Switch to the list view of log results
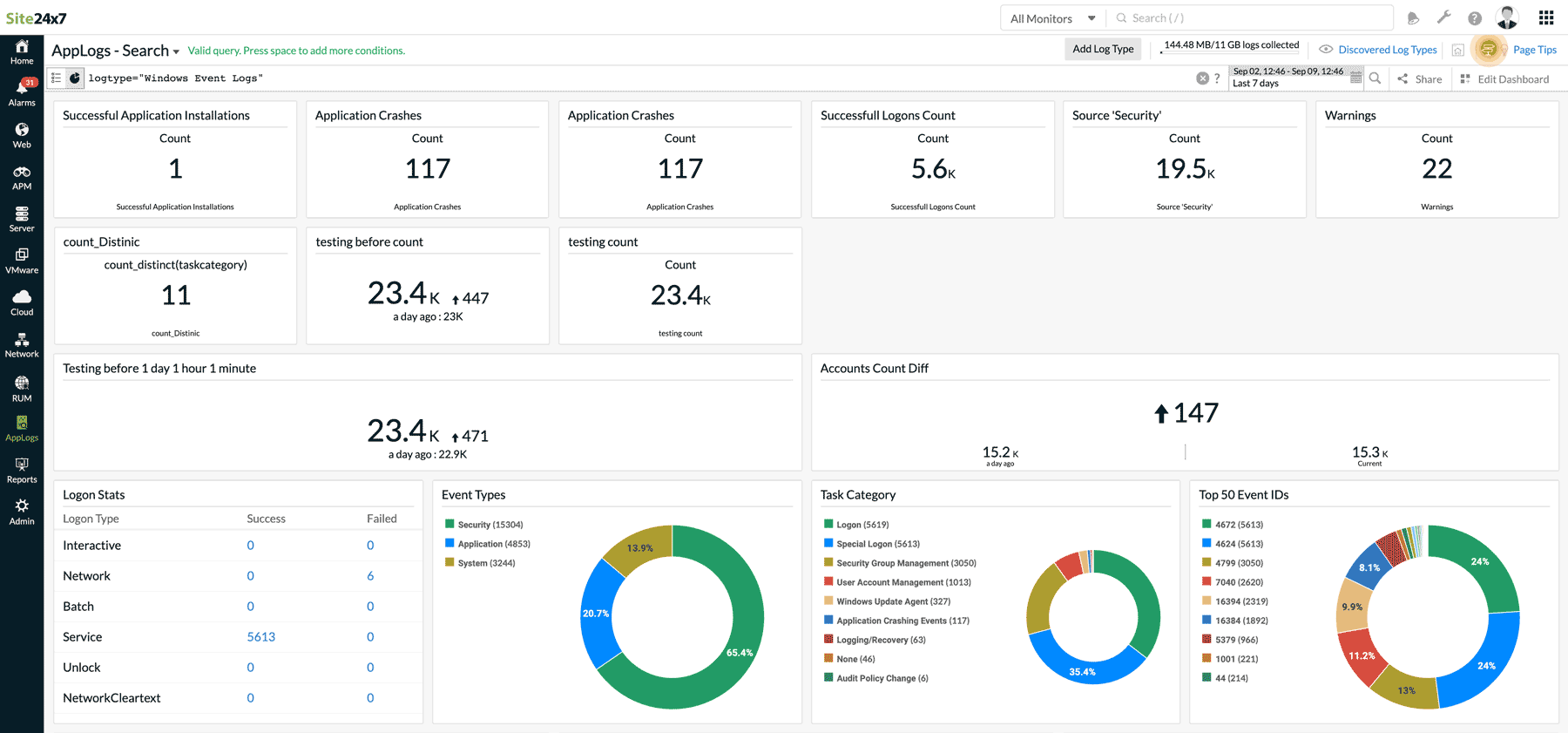The height and width of the screenshot is (733, 1568). coord(56,78)
